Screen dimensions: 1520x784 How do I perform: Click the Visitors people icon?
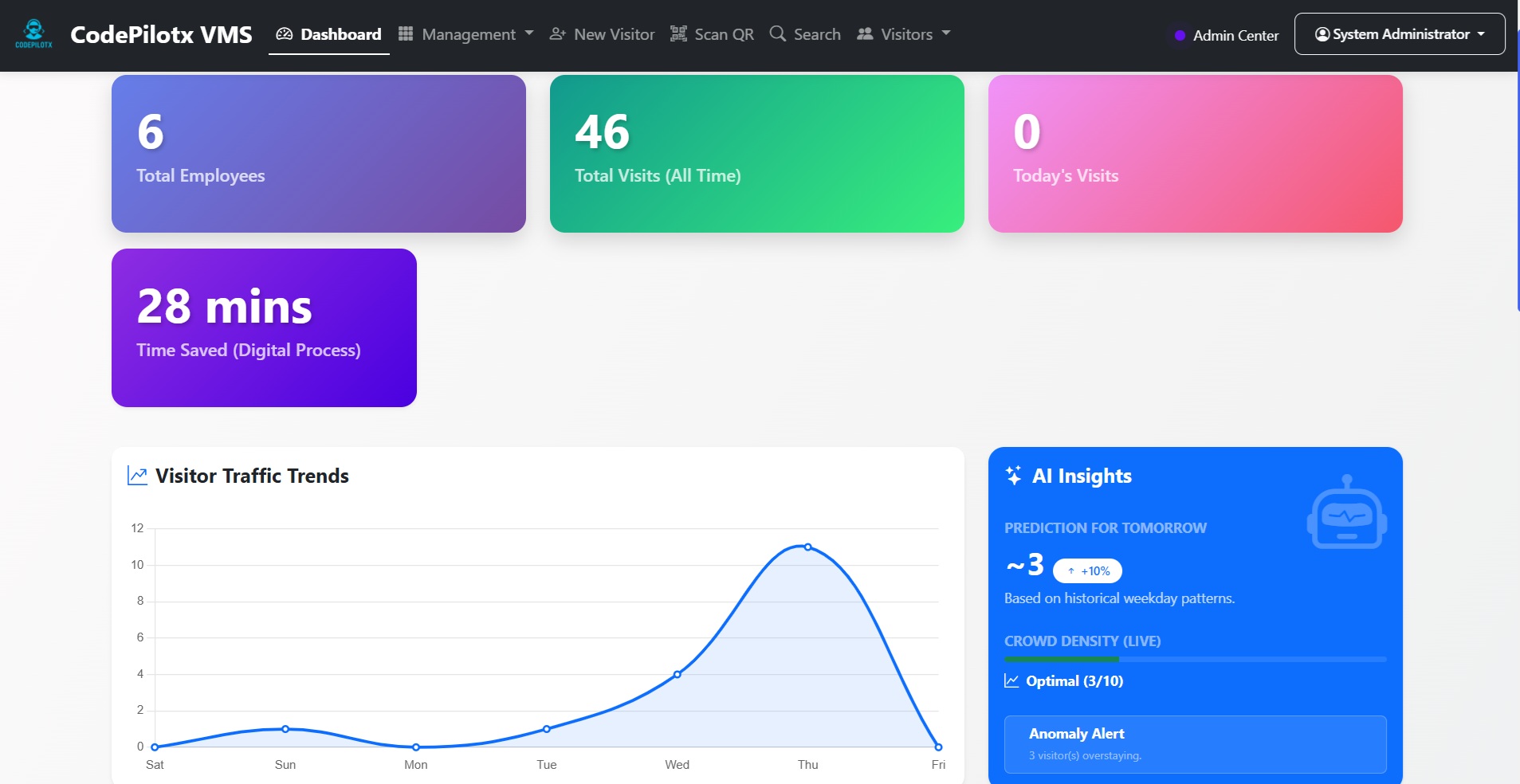pyautogui.click(x=866, y=33)
